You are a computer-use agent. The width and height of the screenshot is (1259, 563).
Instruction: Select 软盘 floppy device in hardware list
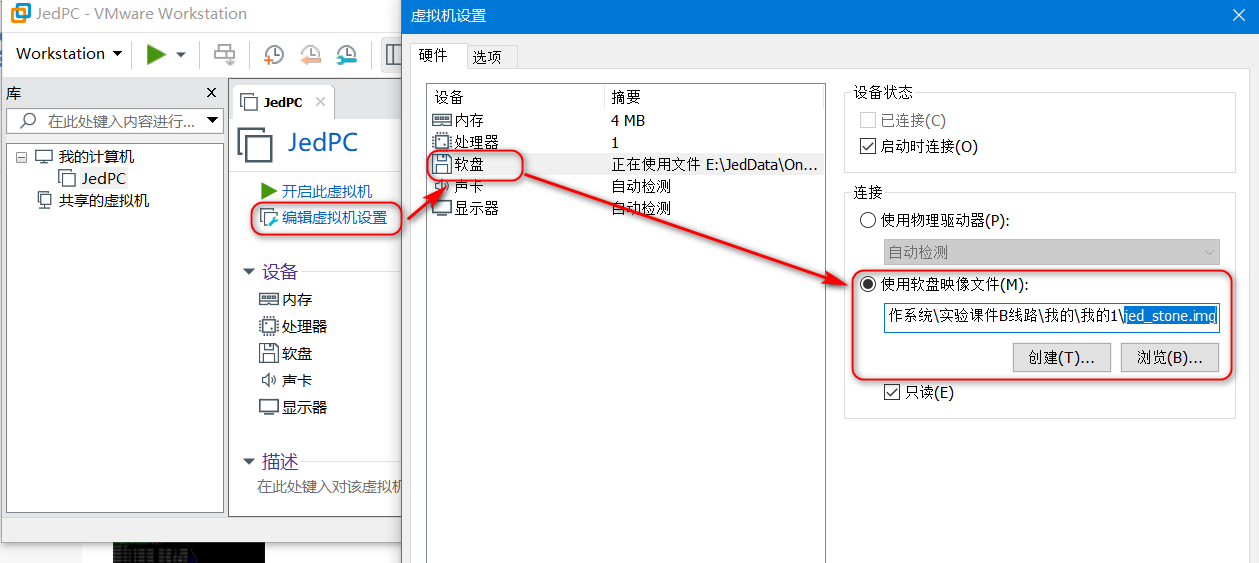point(626,164)
